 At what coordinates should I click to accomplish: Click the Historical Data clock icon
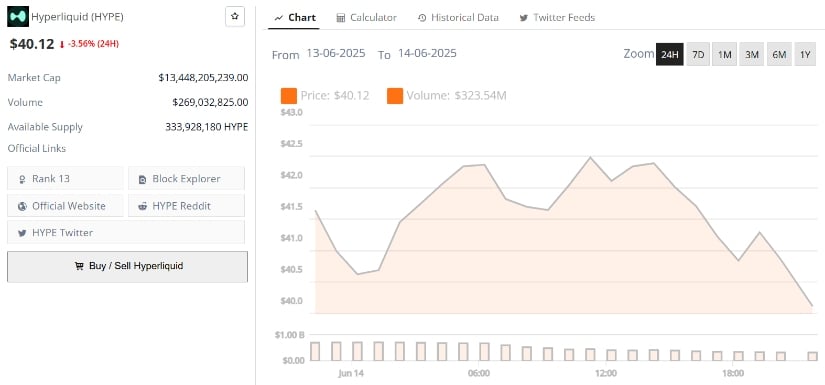pyautogui.click(x=422, y=18)
